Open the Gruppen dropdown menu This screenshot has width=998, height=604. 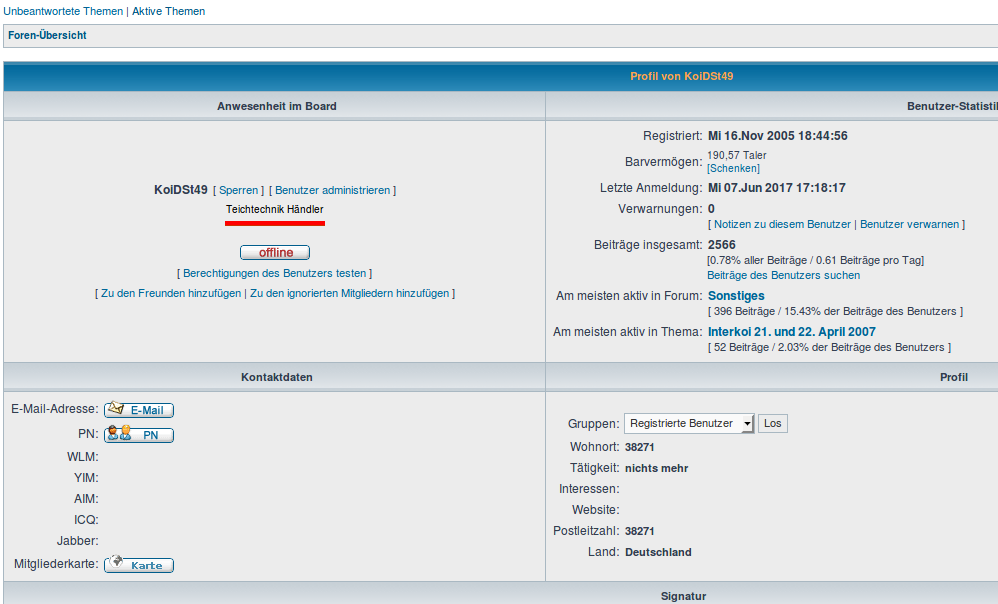coord(689,424)
